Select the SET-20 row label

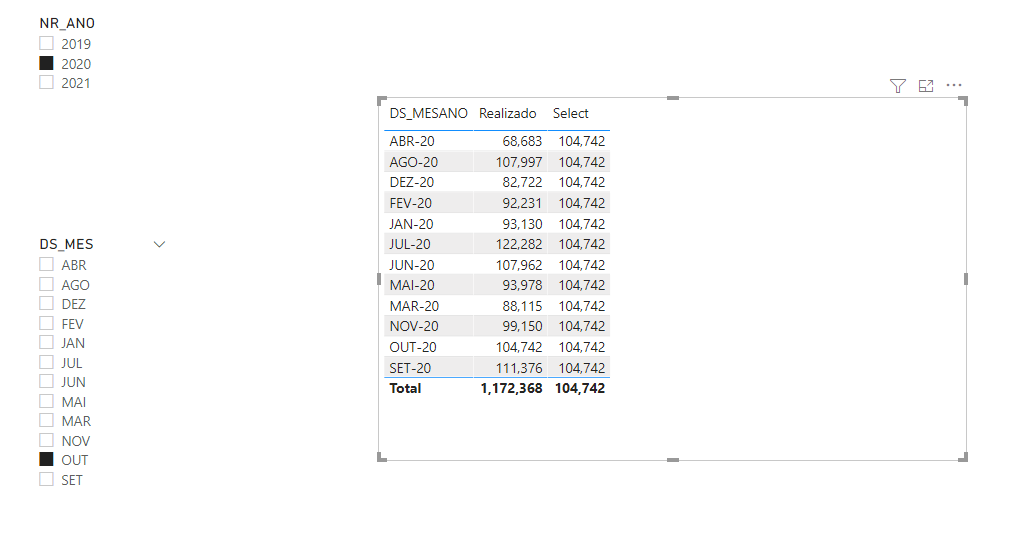coord(410,368)
